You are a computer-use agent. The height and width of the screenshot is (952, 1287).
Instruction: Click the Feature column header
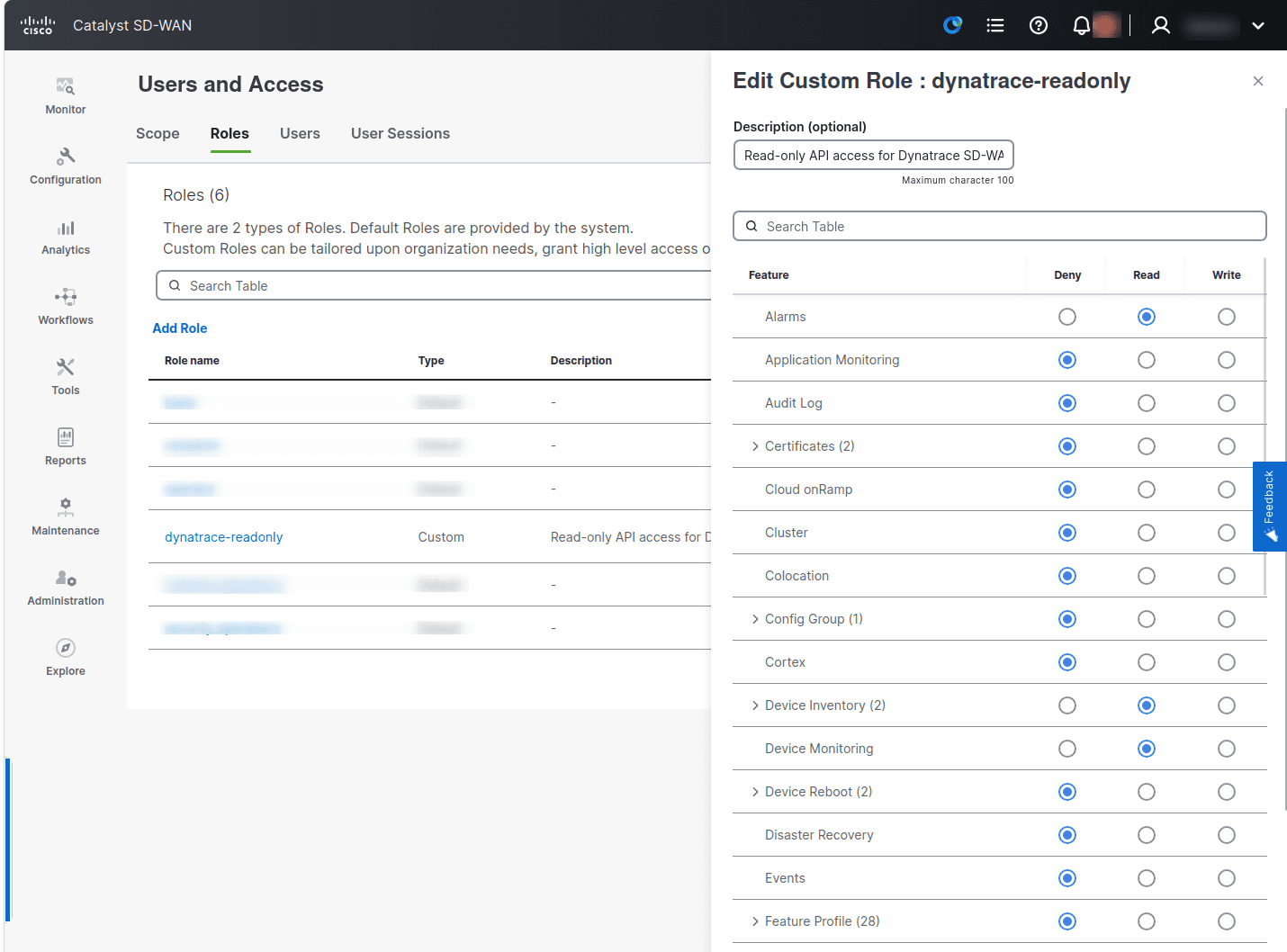tap(769, 275)
